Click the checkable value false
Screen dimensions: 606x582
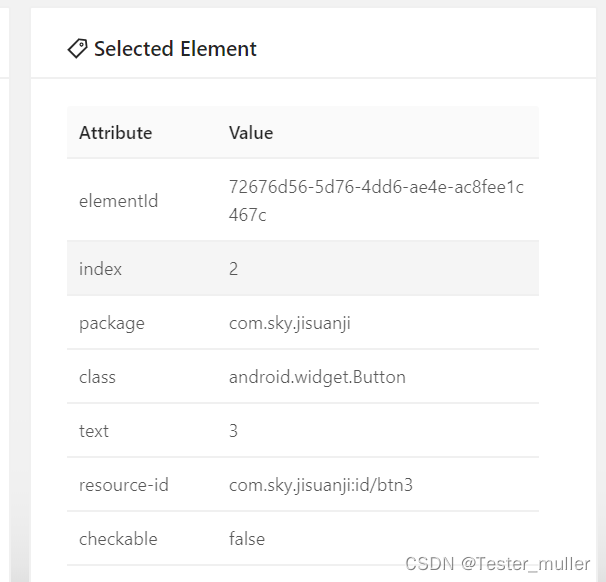pyautogui.click(x=247, y=539)
